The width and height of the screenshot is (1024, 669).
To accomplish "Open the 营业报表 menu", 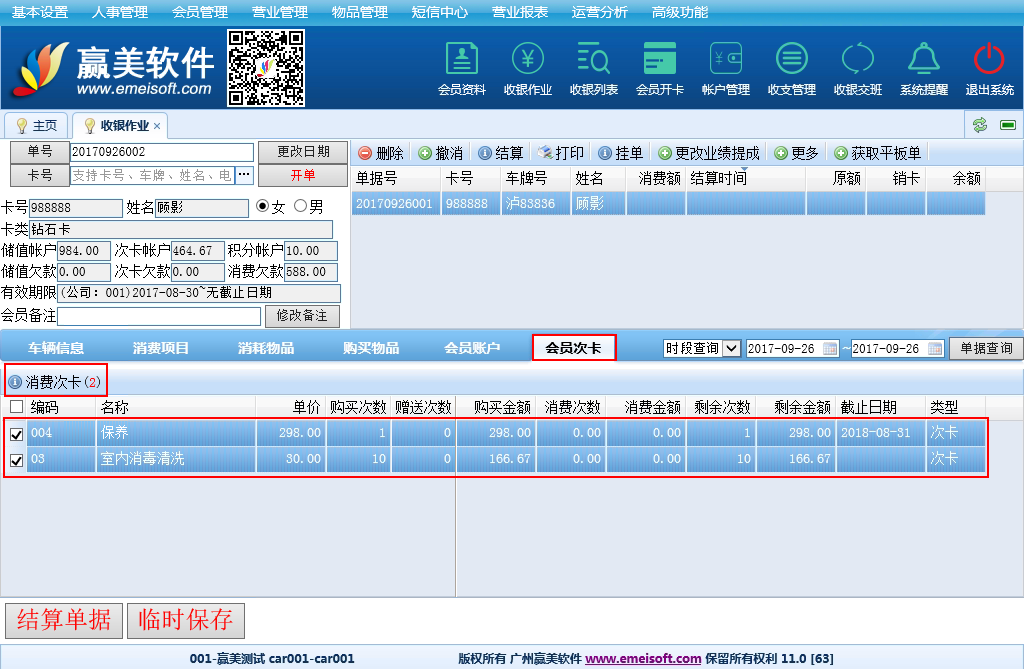I will click(x=519, y=12).
